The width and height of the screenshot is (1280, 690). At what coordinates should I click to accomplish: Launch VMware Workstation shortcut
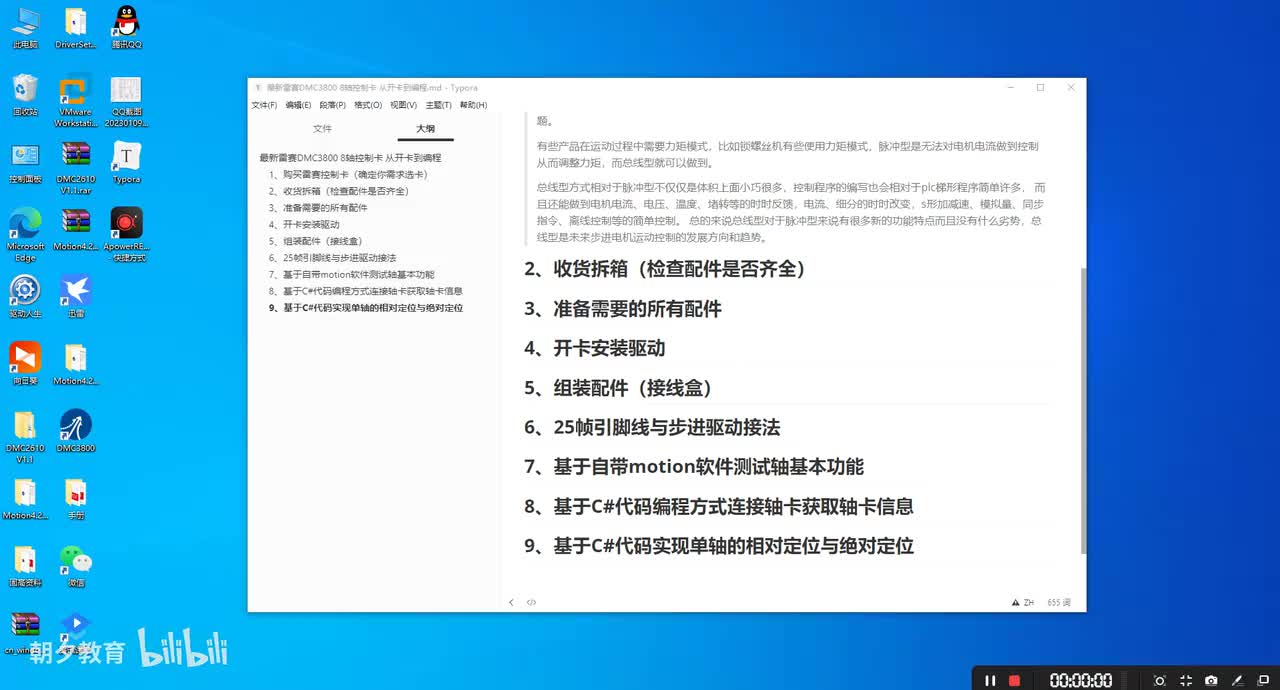pyautogui.click(x=75, y=101)
